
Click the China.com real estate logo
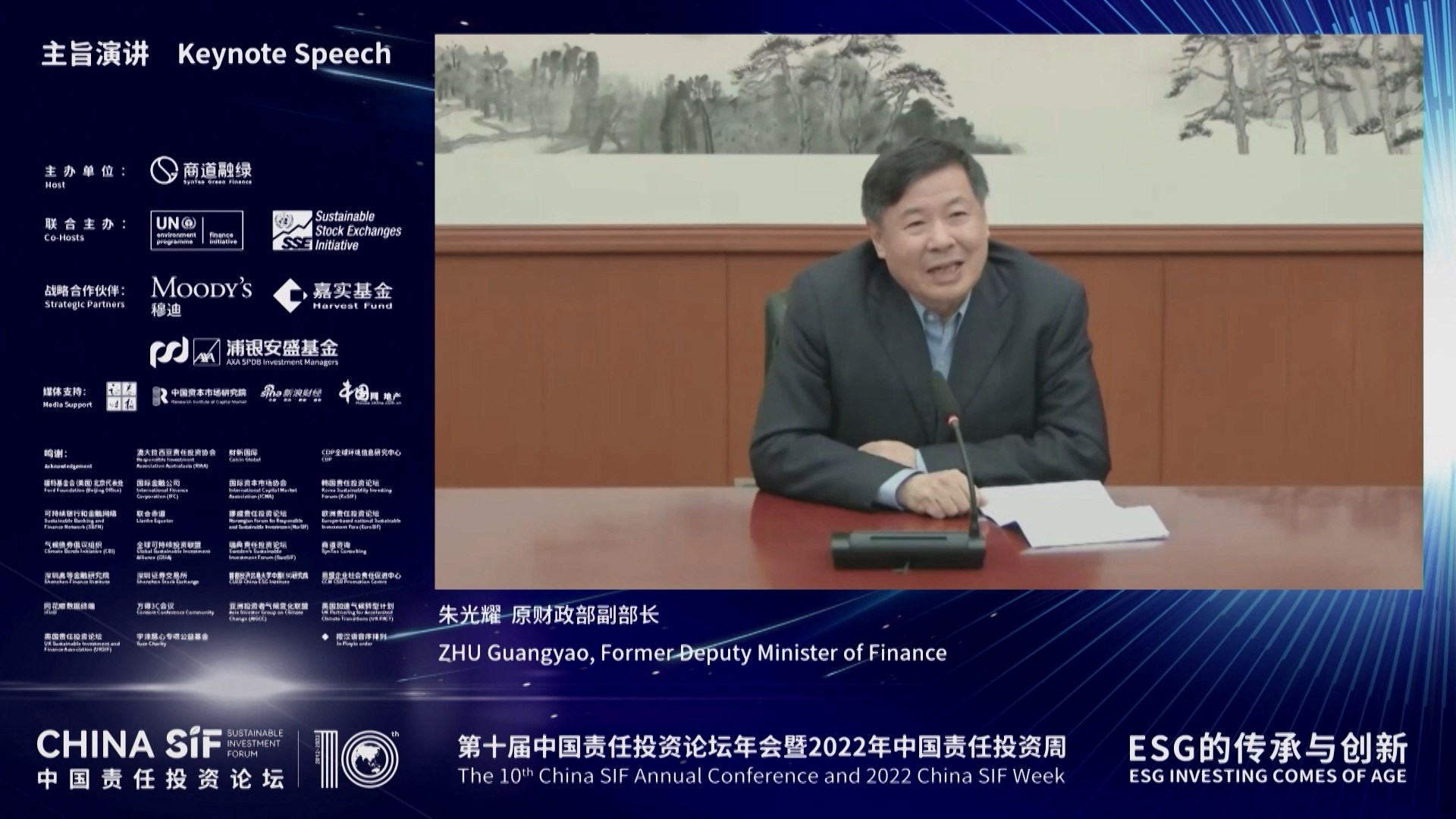click(370, 394)
